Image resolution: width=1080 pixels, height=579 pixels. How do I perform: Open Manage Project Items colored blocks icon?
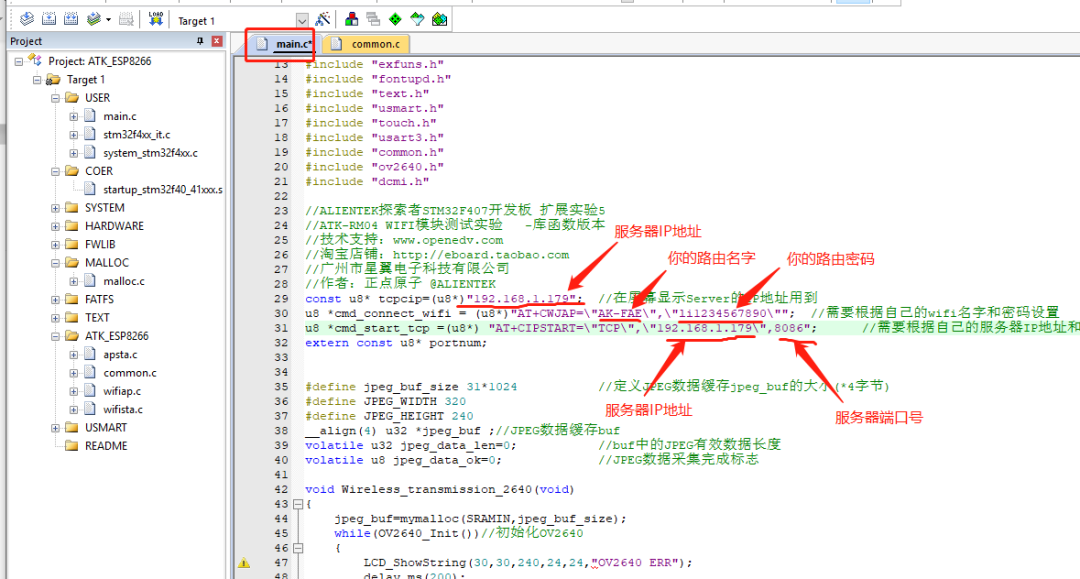(x=351, y=20)
